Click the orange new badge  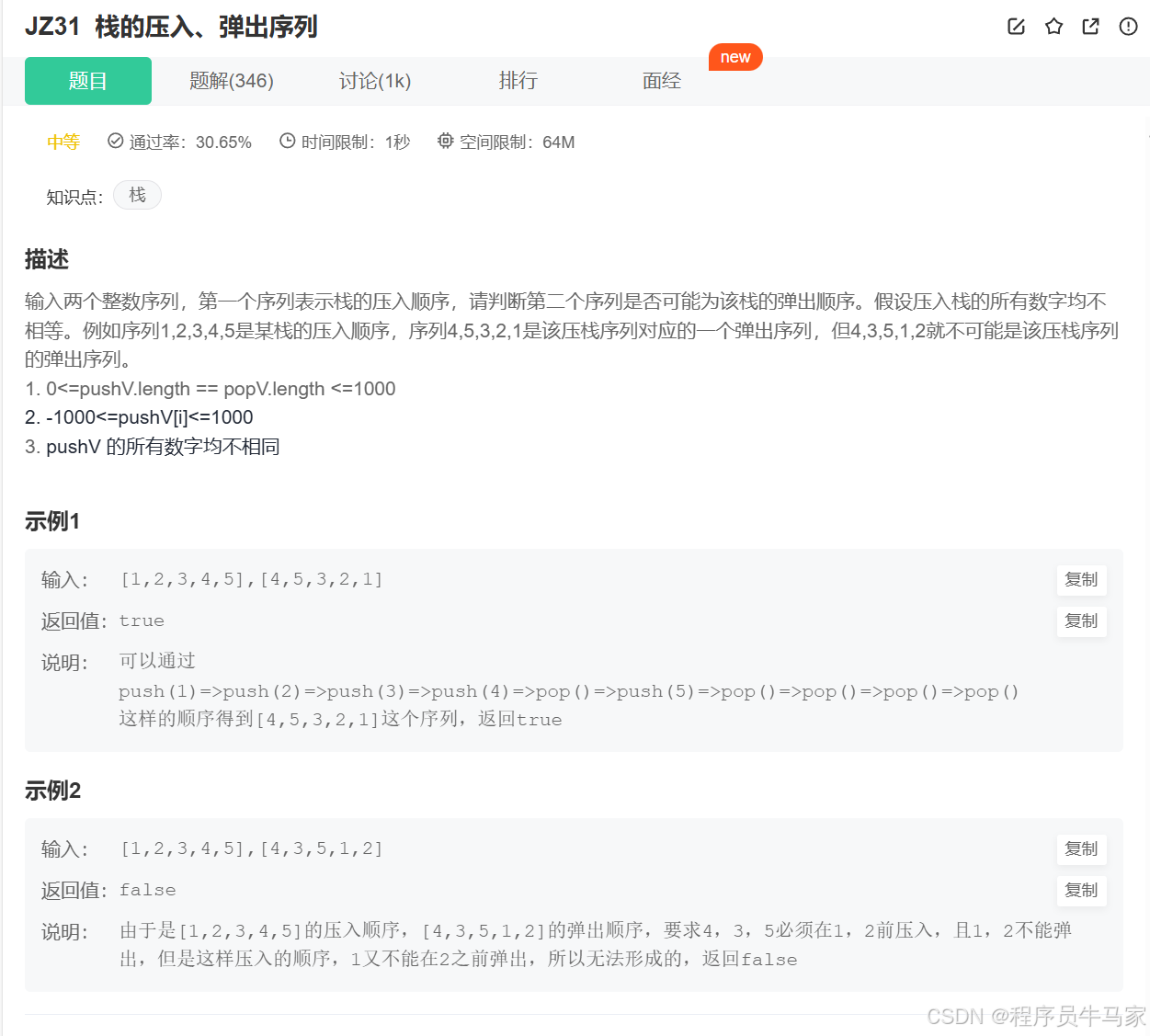coord(735,57)
